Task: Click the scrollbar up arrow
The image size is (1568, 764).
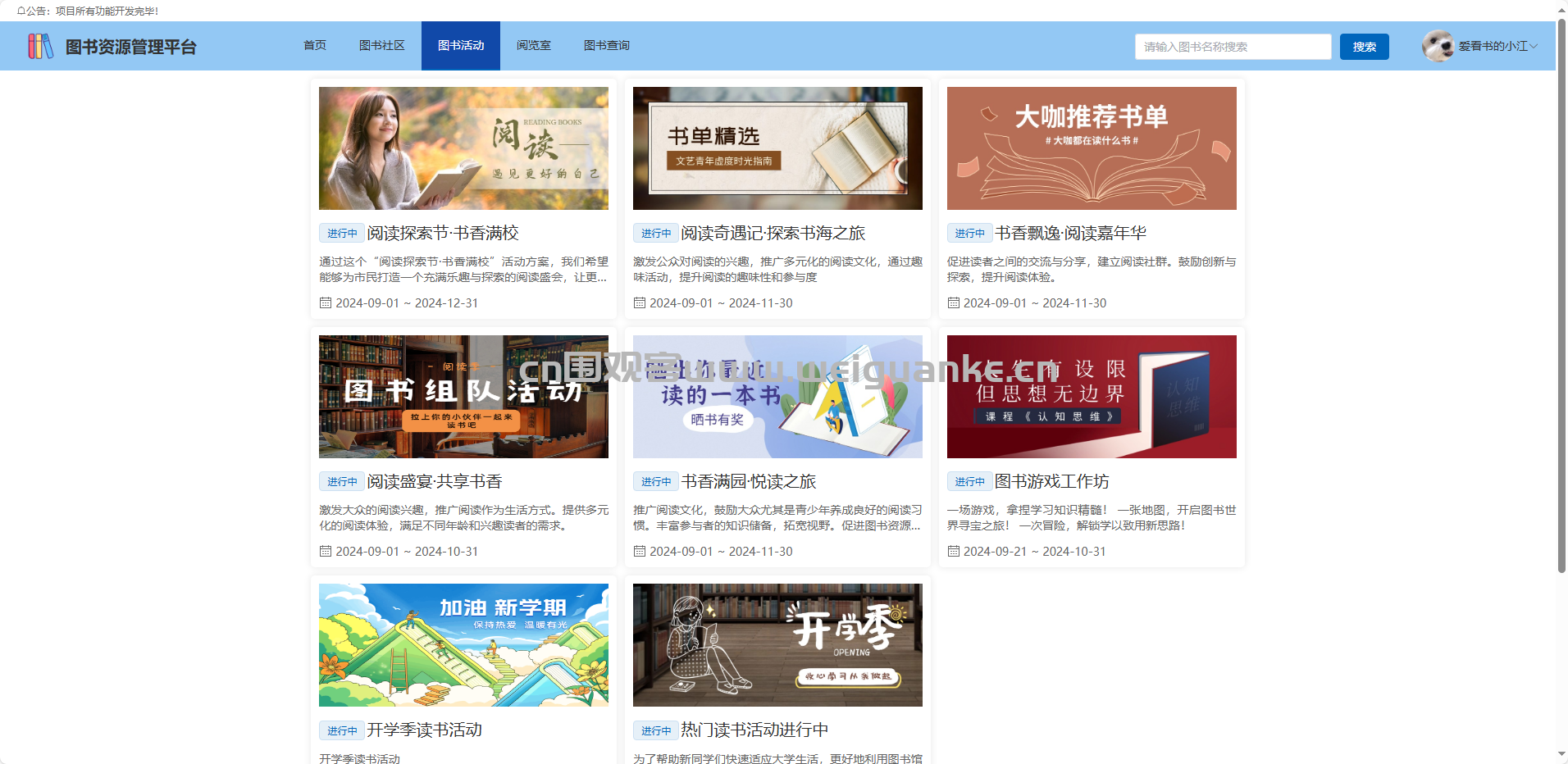Action: pyautogui.click(x=1561, y=9)
